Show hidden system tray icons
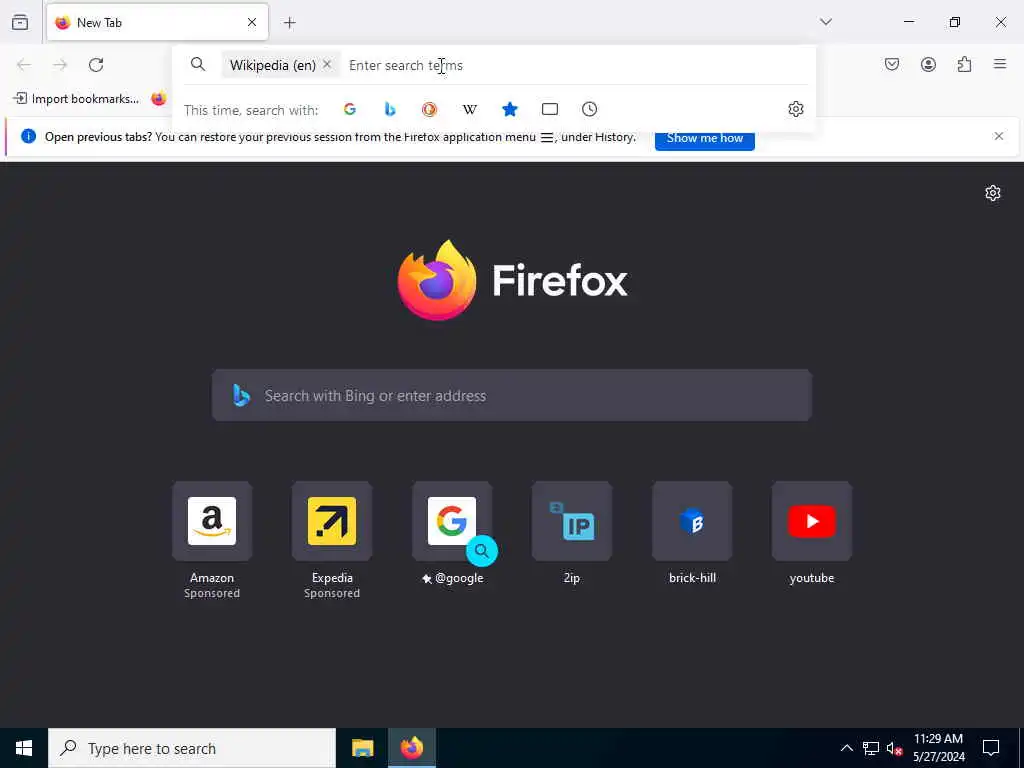The image size is (1024, 768). 846,748
